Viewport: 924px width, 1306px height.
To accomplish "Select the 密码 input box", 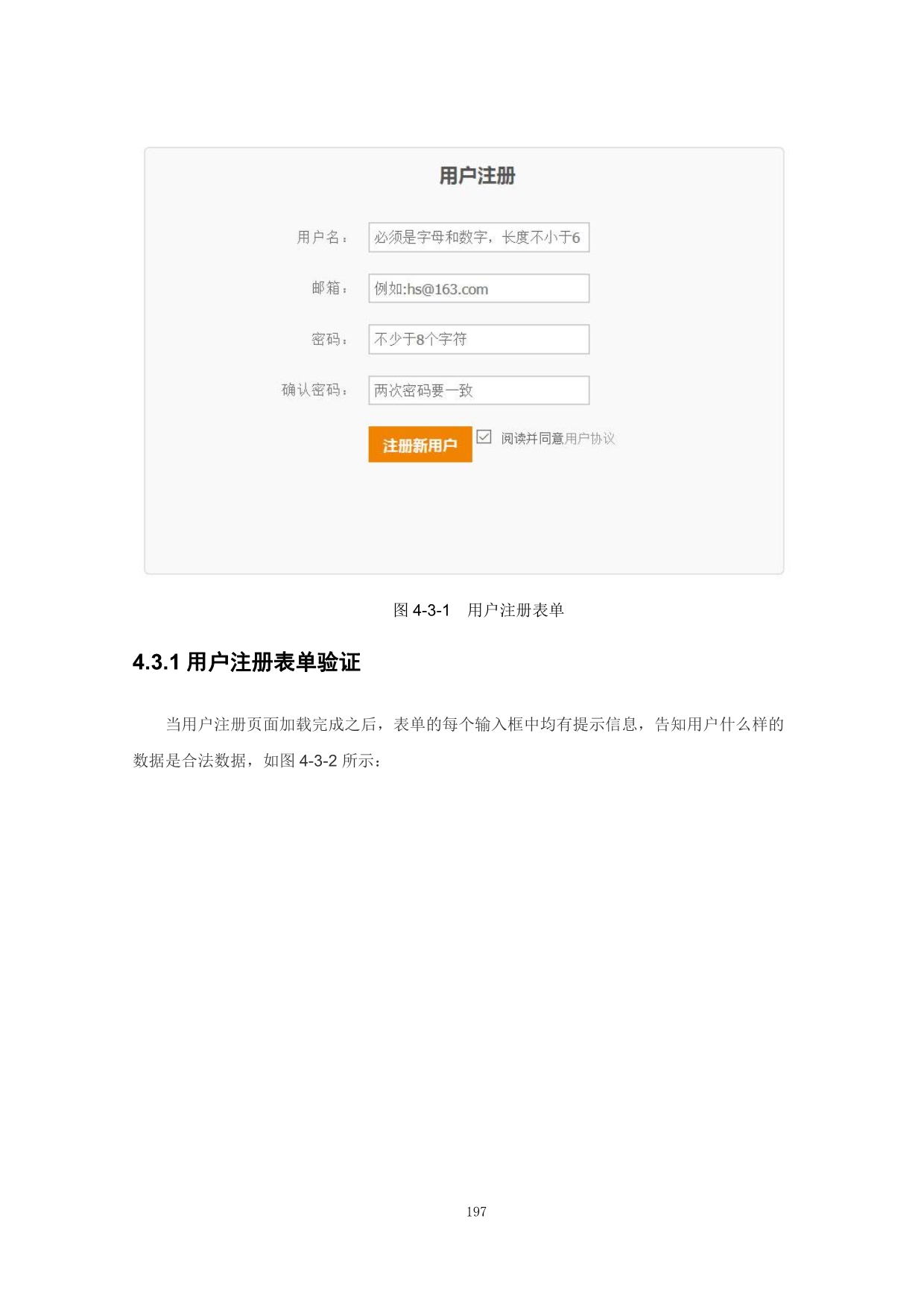I will [x=478, y=339].
